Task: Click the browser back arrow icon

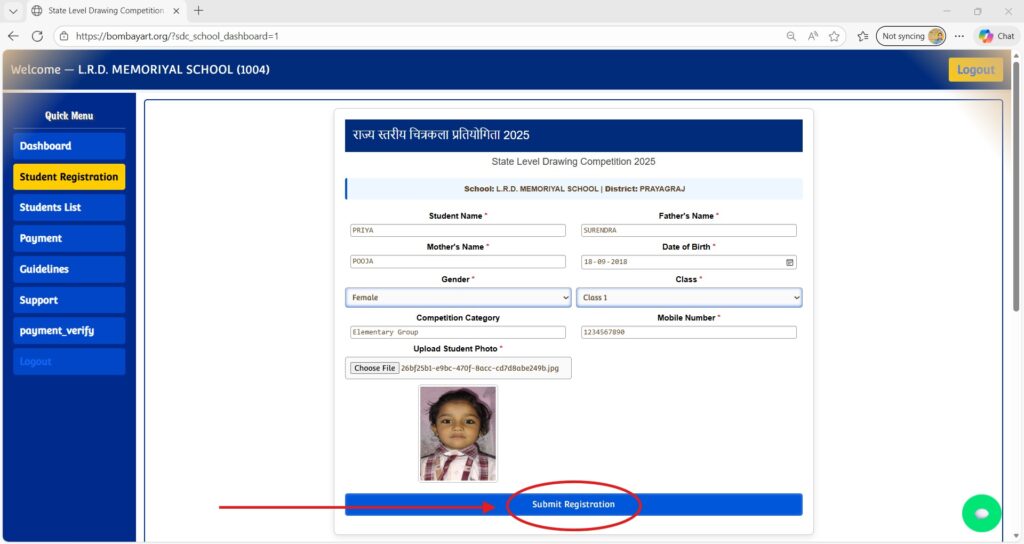Action: point(13,36)
